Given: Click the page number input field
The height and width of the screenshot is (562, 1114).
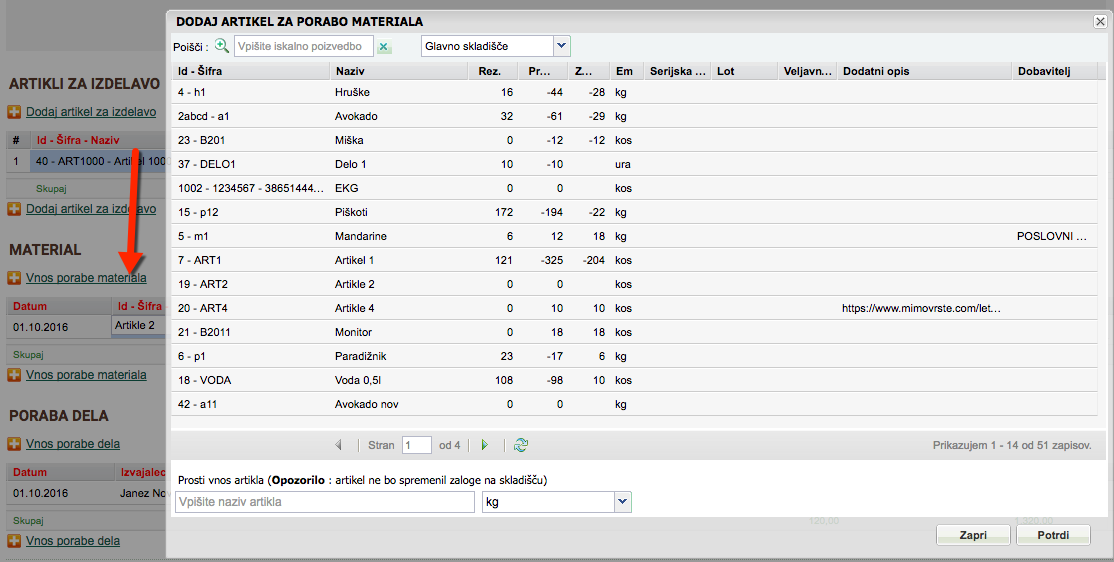Looking at the screenshot, I should click(416, 445).
